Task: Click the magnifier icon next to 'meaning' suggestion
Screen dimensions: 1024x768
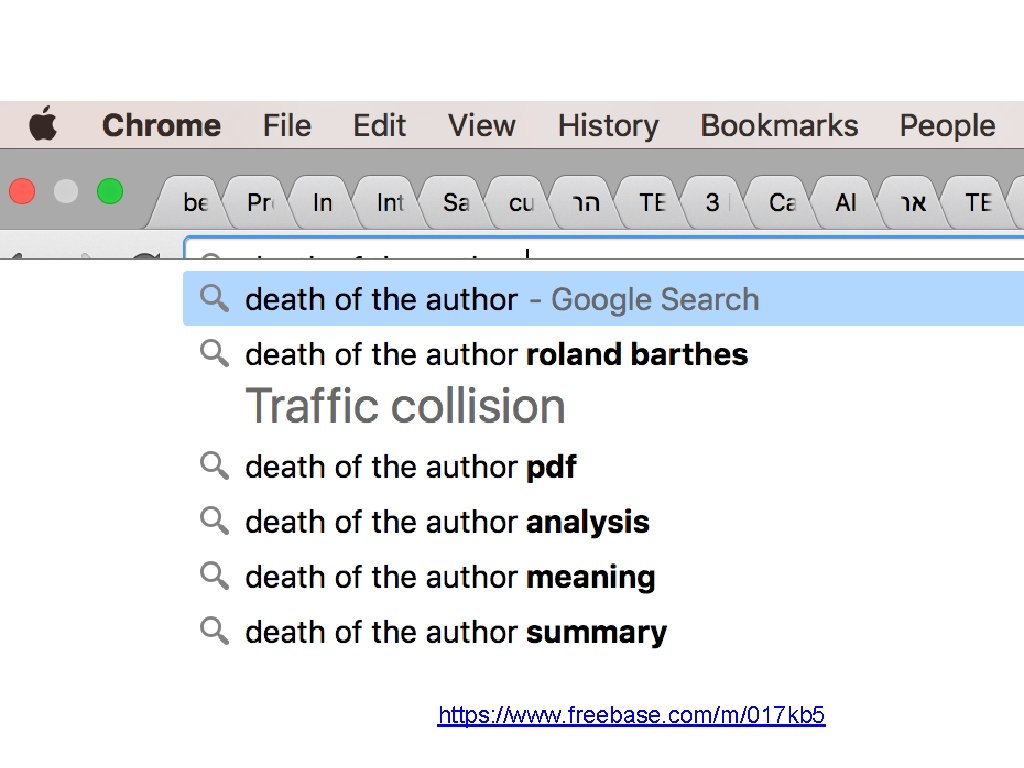Action: click(214, 575)
